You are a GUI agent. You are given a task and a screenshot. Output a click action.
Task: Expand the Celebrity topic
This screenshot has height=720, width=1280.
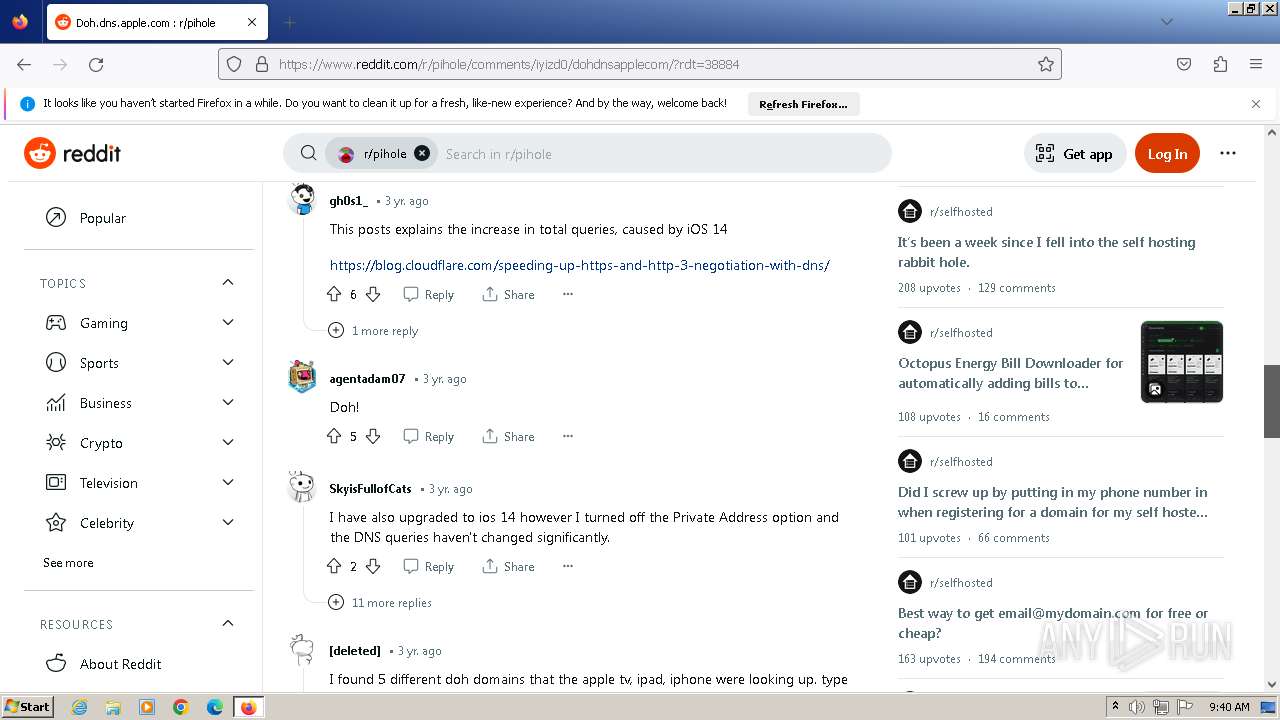[228, 522]
